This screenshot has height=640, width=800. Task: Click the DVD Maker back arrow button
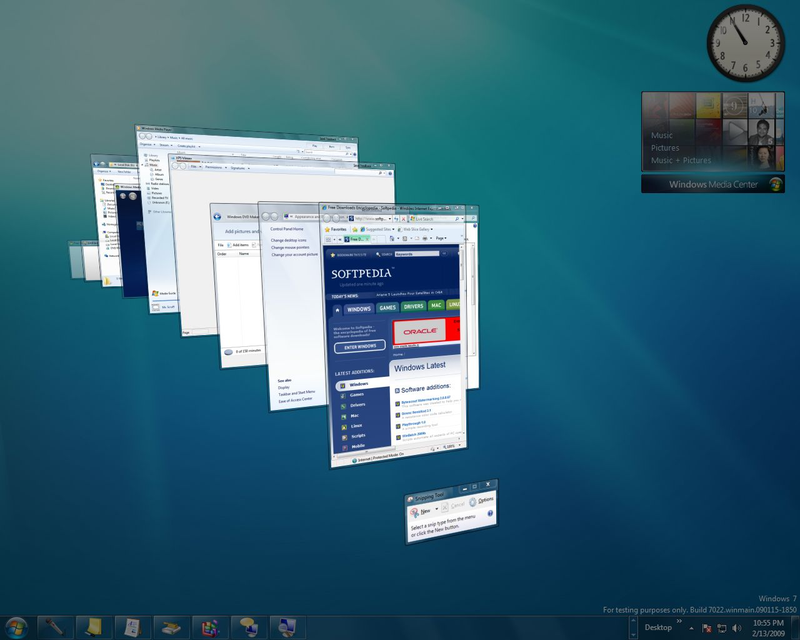217,216
